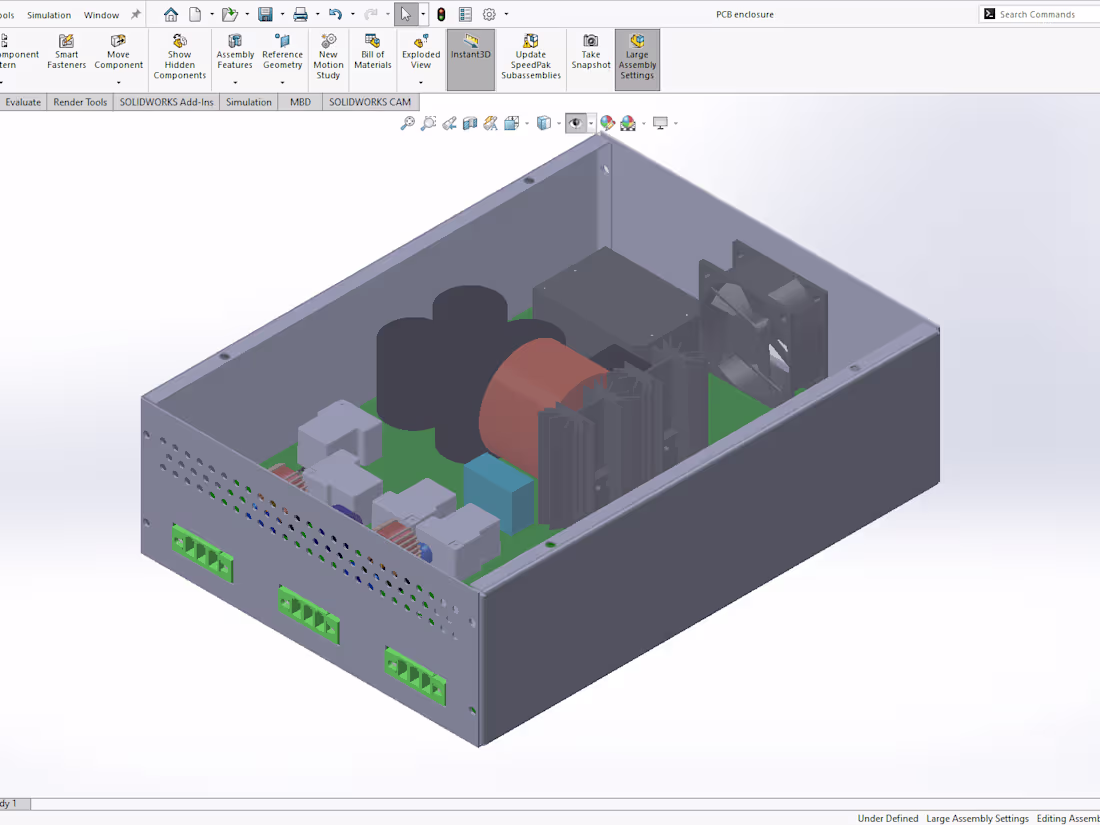
Task: Expand Exploded View dropdown arrow
Action: click(x=421, y=83)
